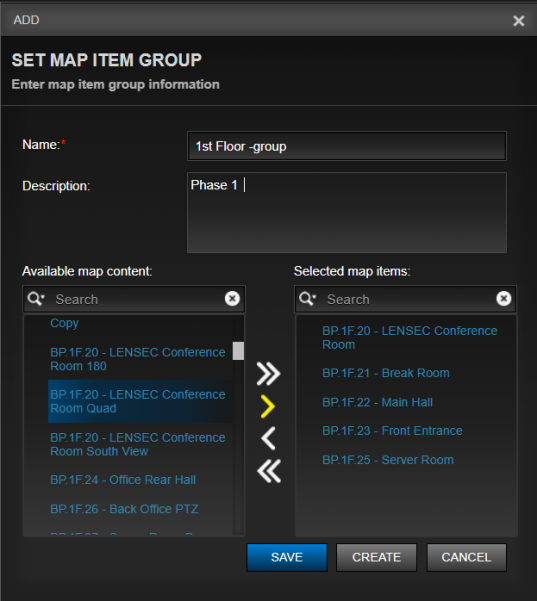Viewport: 537px width, 601px height.
Task: Clear the Selected map items search
Action: pos(504,299)
